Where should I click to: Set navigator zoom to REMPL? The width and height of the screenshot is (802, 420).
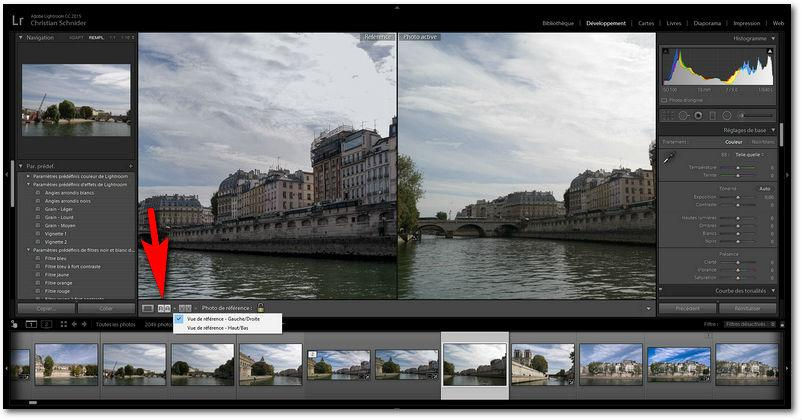pyautogui.click(x=96, y=38)
